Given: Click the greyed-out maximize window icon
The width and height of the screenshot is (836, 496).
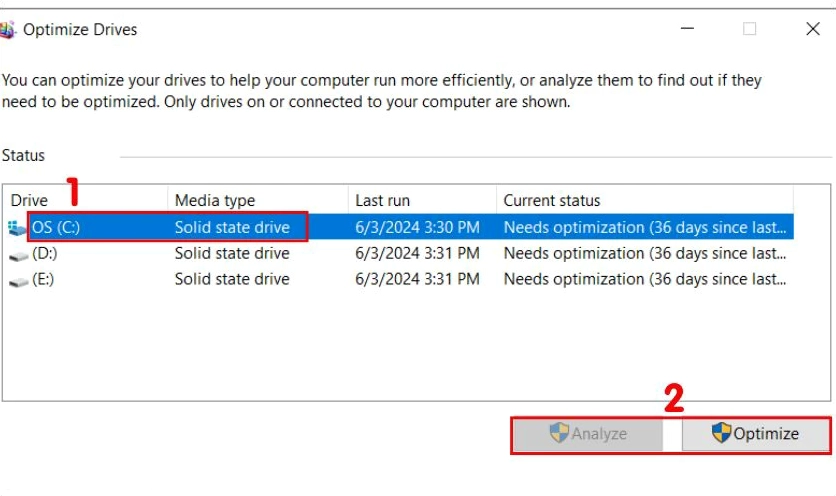Looking at the screenshot, I should click(x=749, y=30).
